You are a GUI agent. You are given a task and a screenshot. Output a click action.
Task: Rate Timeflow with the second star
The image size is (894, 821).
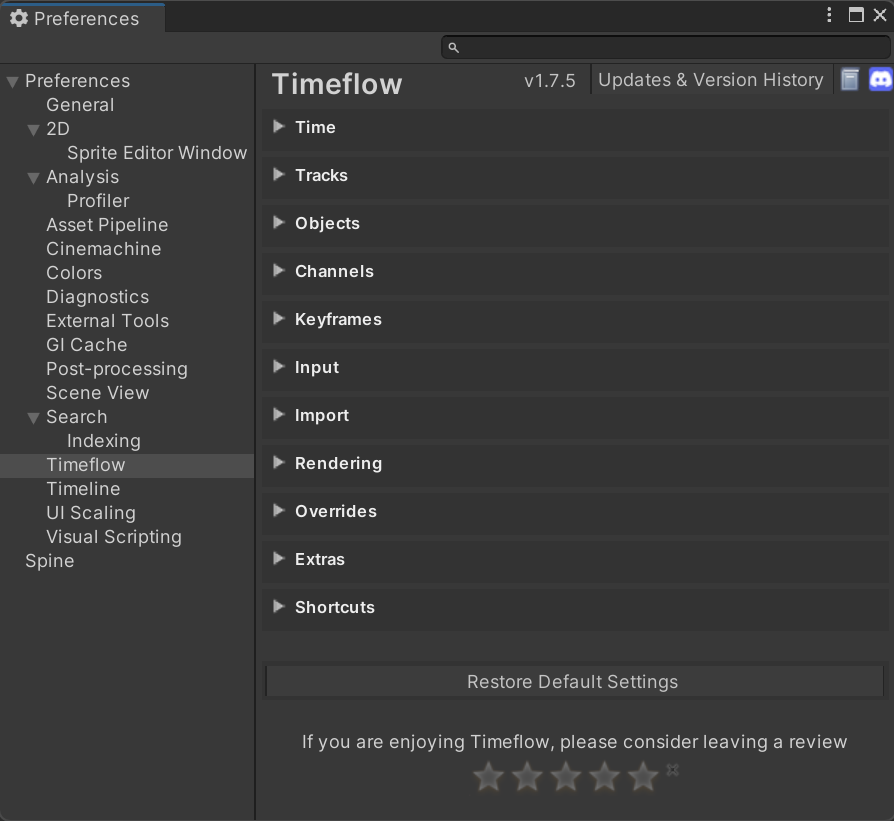tap(527, 776)
